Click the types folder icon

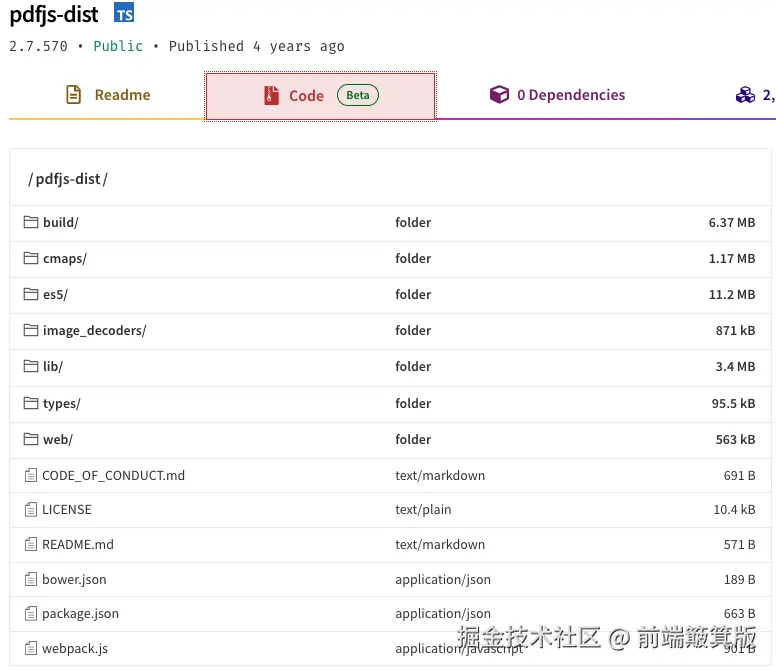[31, 403]
